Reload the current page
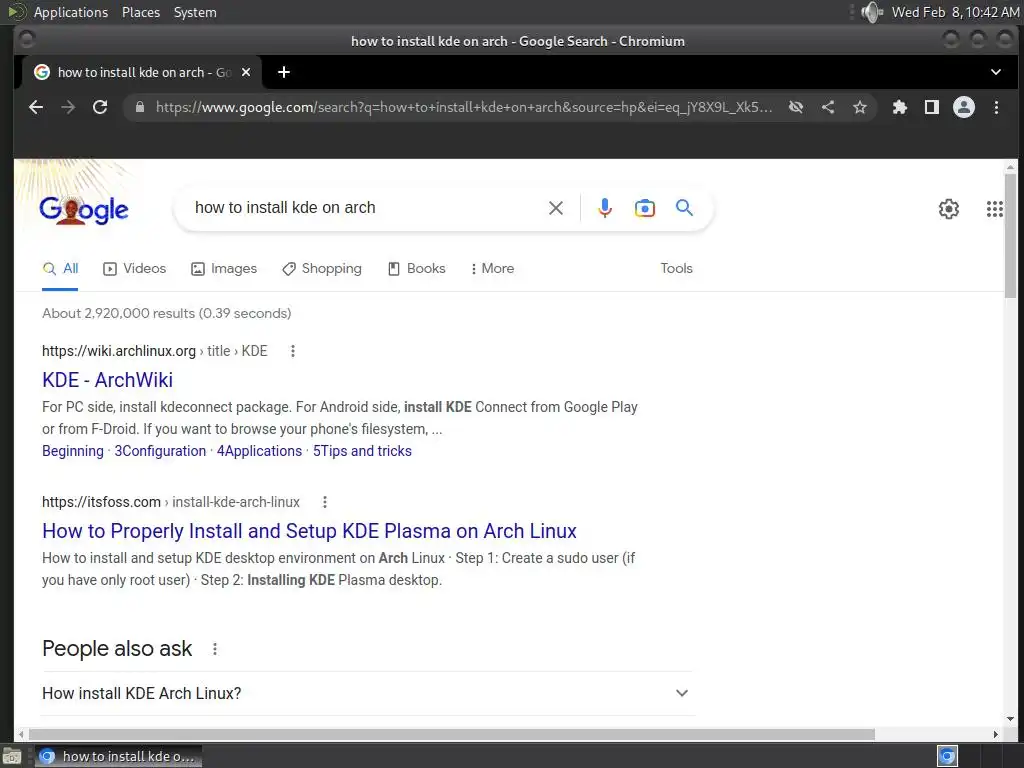 100,107
